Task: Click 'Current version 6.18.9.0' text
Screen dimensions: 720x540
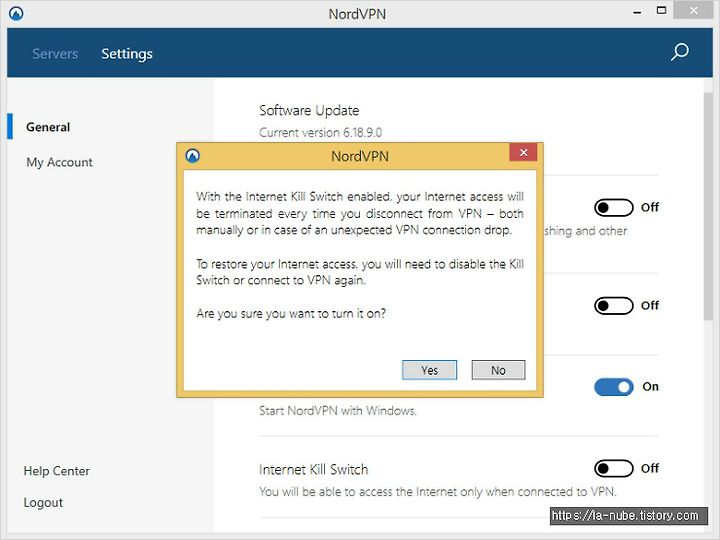Action: [x=321, y=133]
